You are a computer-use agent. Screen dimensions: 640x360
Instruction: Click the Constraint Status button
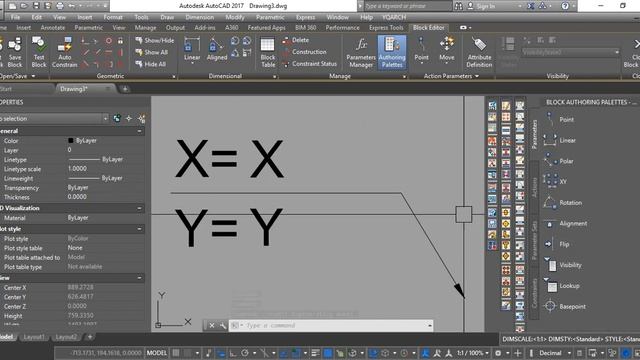click(309, 64)
